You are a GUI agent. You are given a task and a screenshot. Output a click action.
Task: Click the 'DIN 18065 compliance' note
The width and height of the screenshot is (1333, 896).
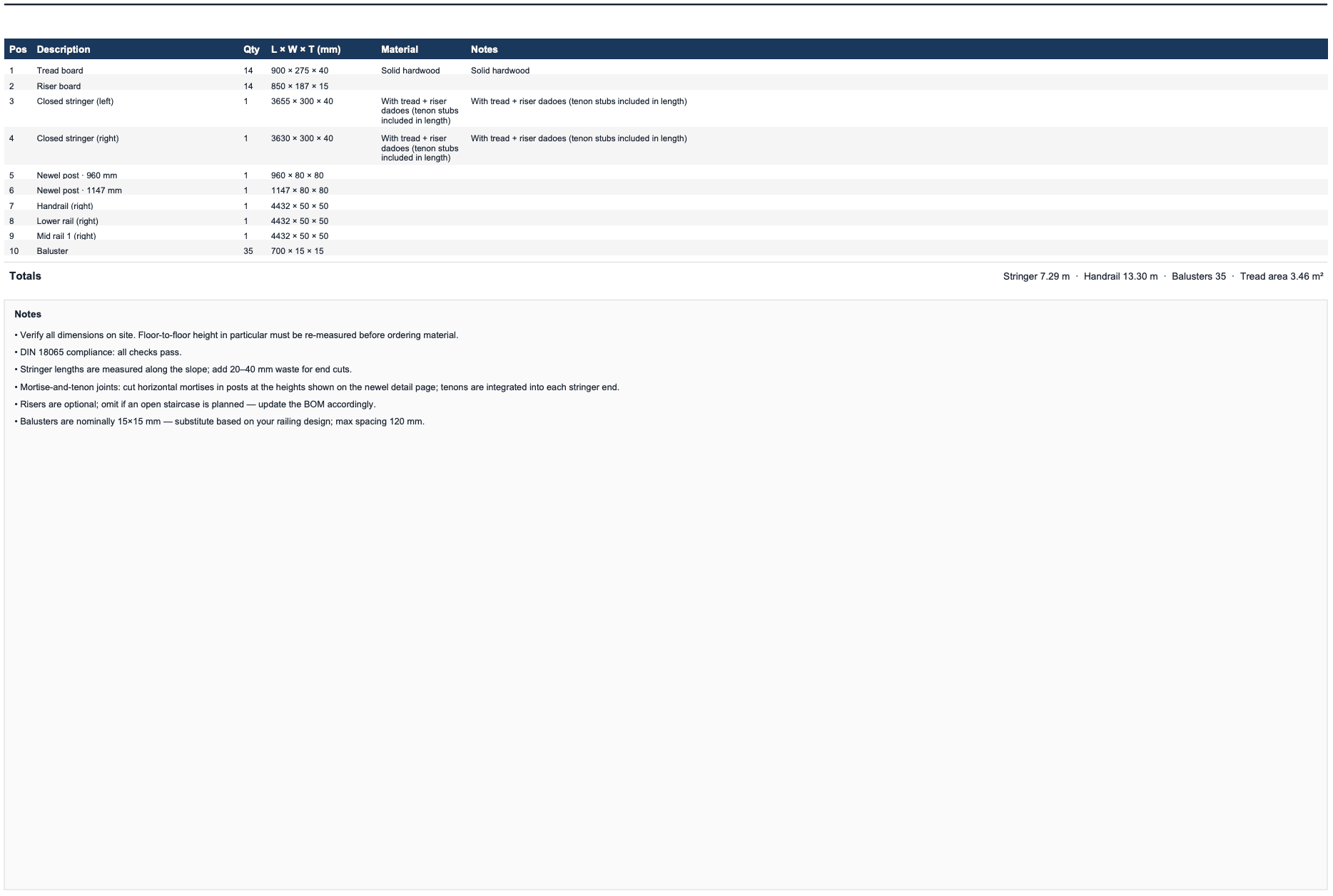coord(98,352)
